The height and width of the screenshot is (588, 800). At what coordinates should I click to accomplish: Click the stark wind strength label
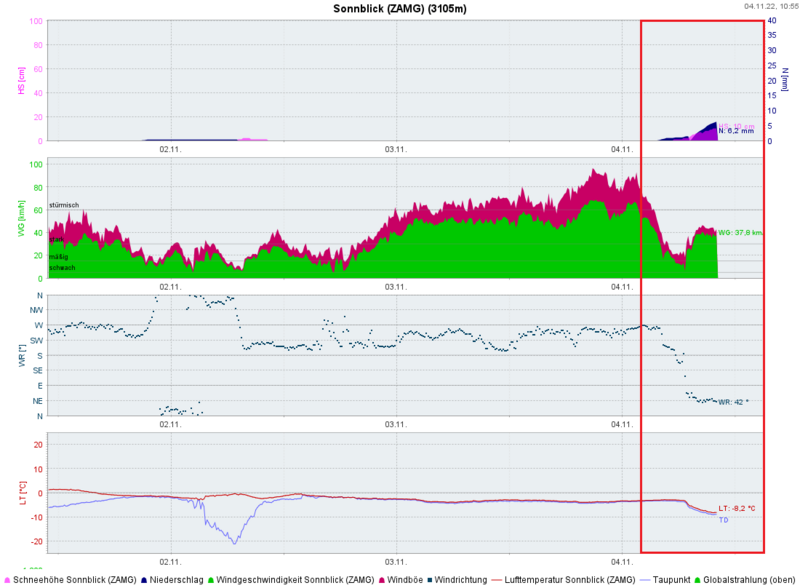[x=57, y=239]
